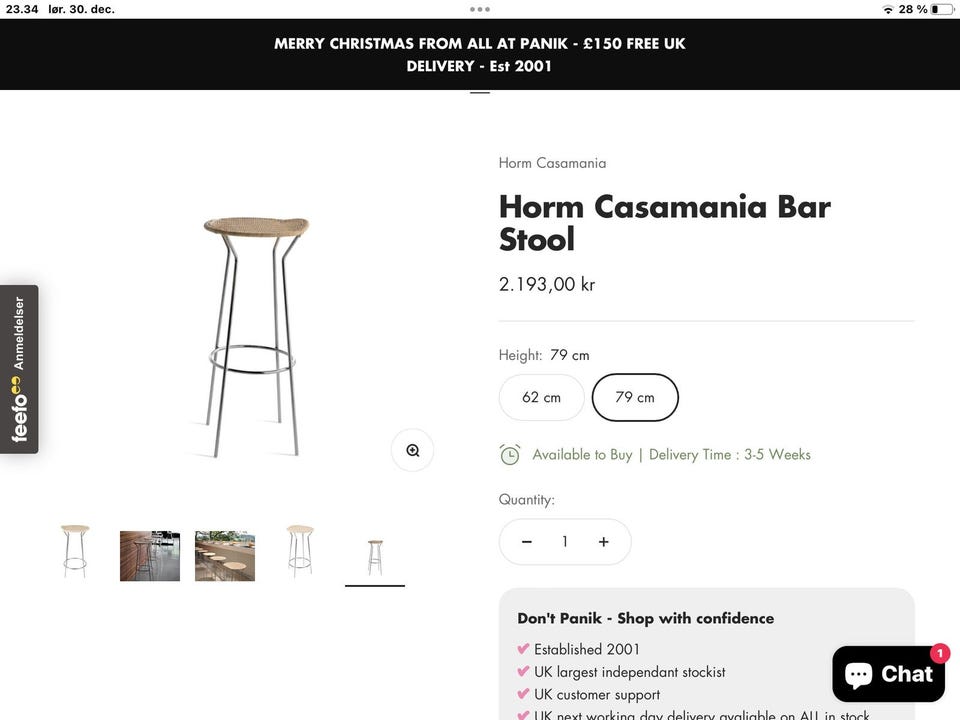Viewport: 960px width, 720px height.
Task: Select the fourth stool thumbnail
Action: (300, 551)
